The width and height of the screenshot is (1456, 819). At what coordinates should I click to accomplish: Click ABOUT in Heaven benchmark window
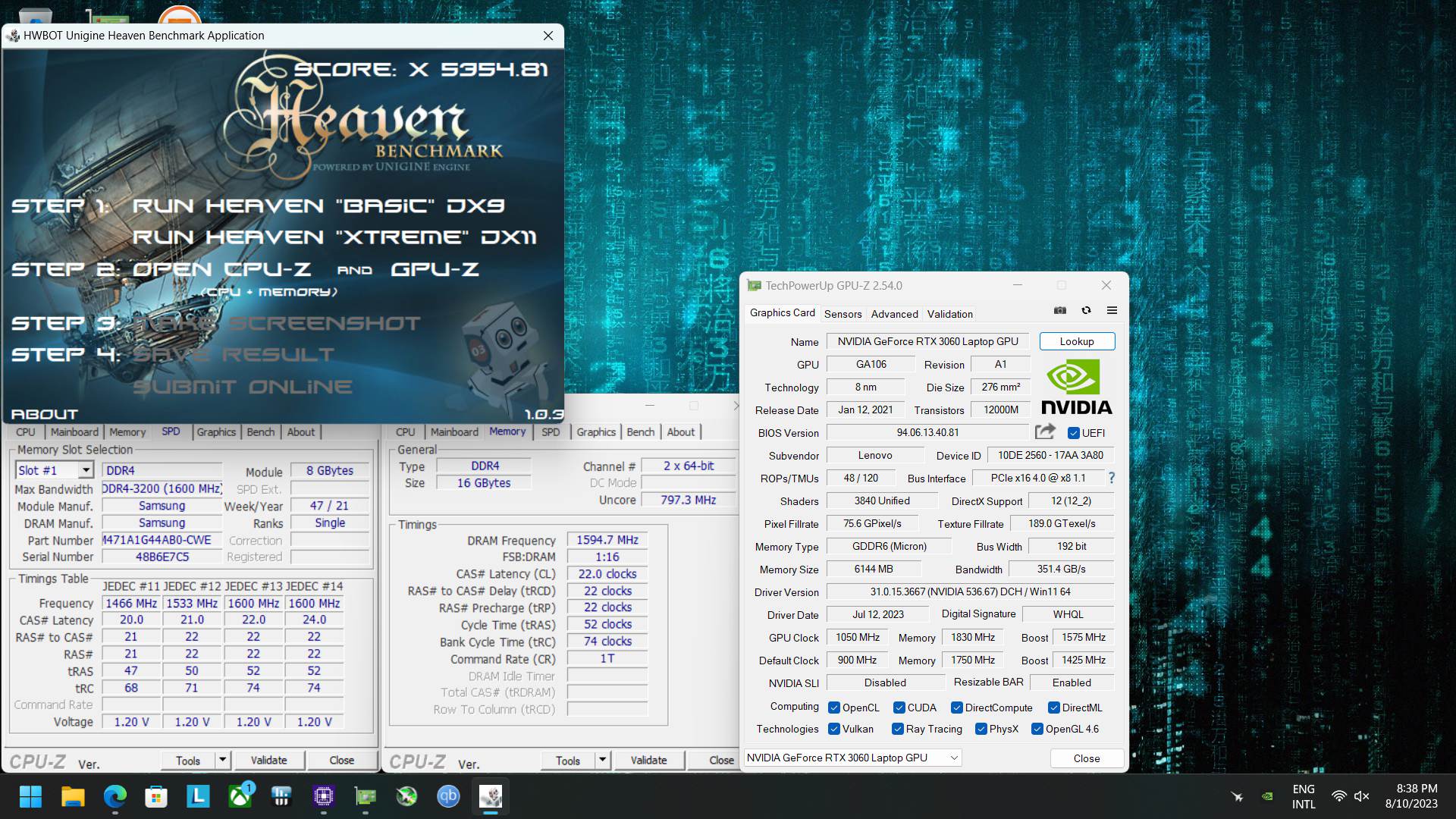coord(45,414)
